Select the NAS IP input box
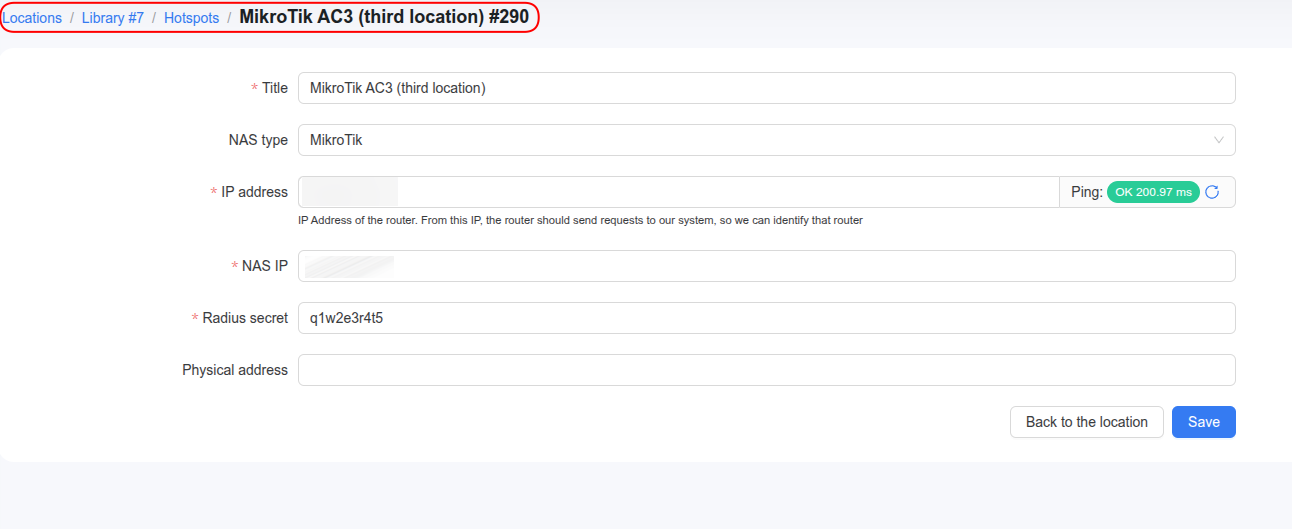 pos(767,266)
